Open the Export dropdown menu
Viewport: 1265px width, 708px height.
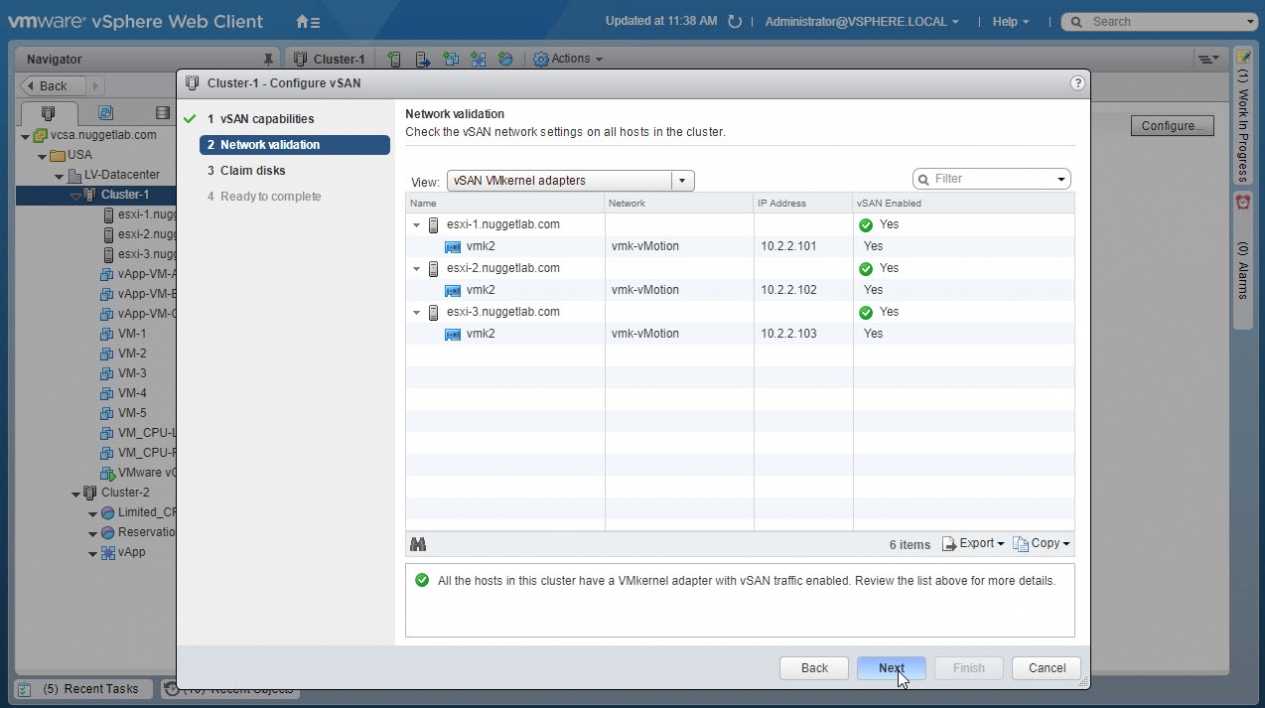click(973, 544)
